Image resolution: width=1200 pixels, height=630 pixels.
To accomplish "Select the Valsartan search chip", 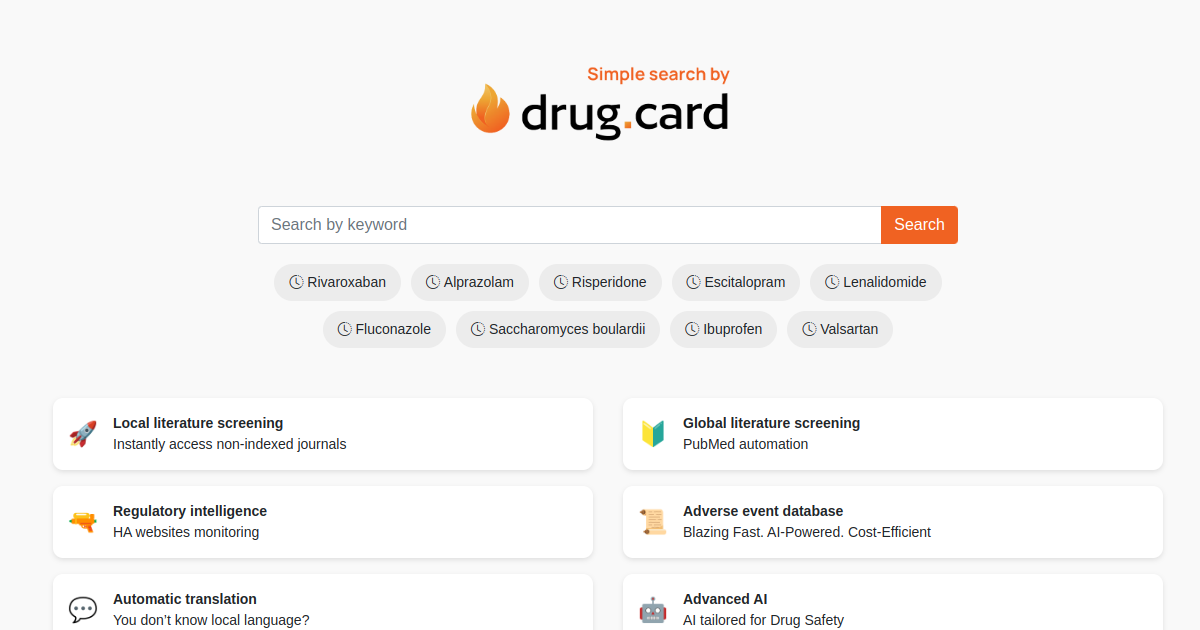I will tap(840, 329).
